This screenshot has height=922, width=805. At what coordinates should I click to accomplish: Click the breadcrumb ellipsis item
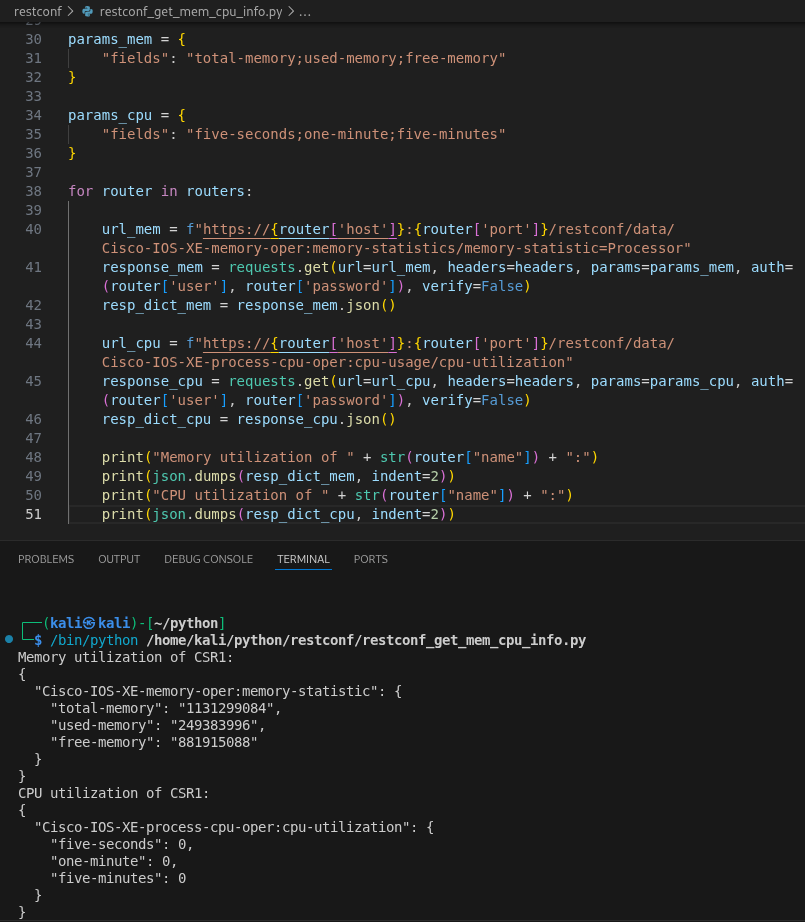tap(305, 11)
